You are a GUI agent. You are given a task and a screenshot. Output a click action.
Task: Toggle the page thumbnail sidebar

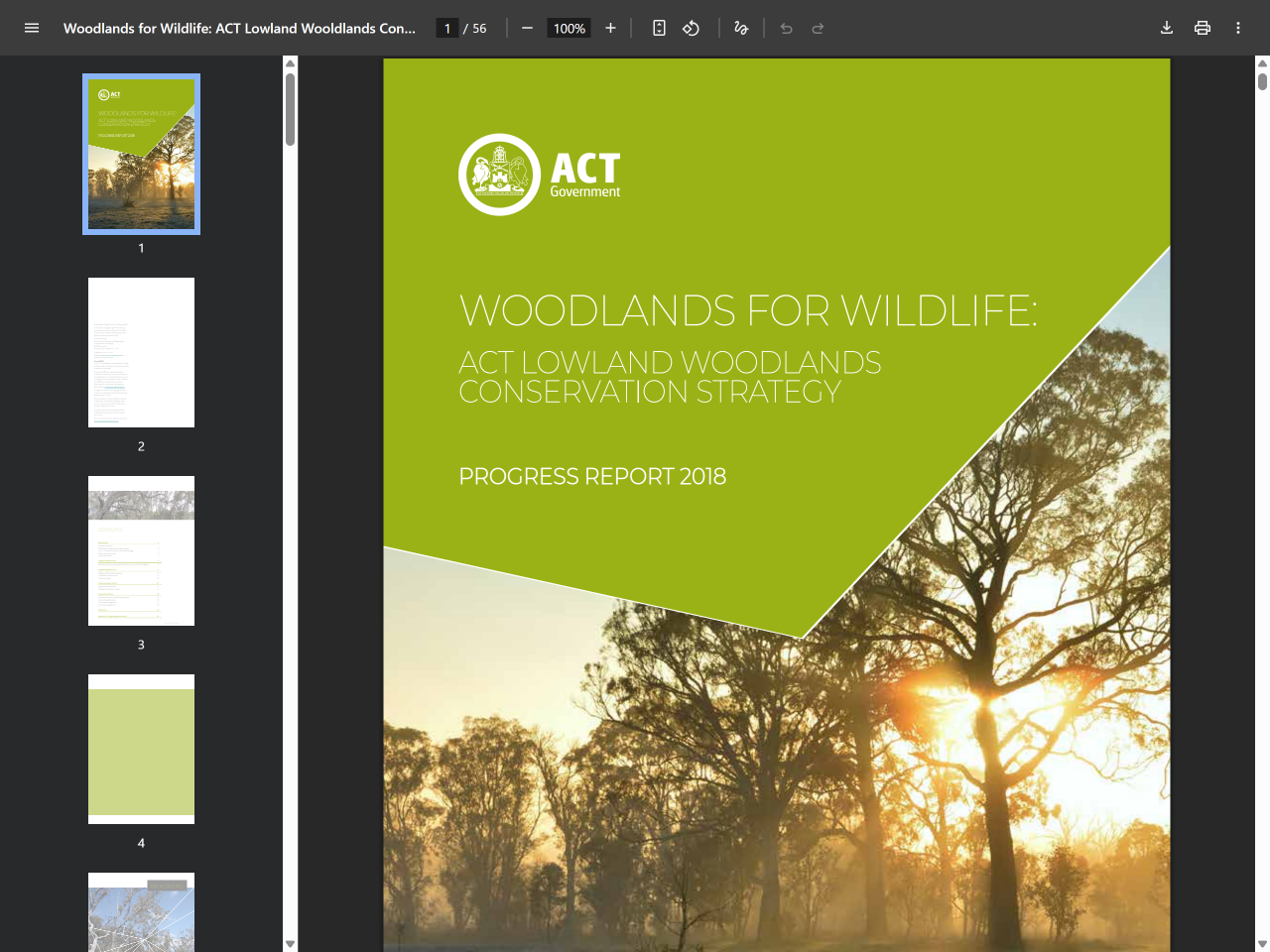click(x=32, y=28)
